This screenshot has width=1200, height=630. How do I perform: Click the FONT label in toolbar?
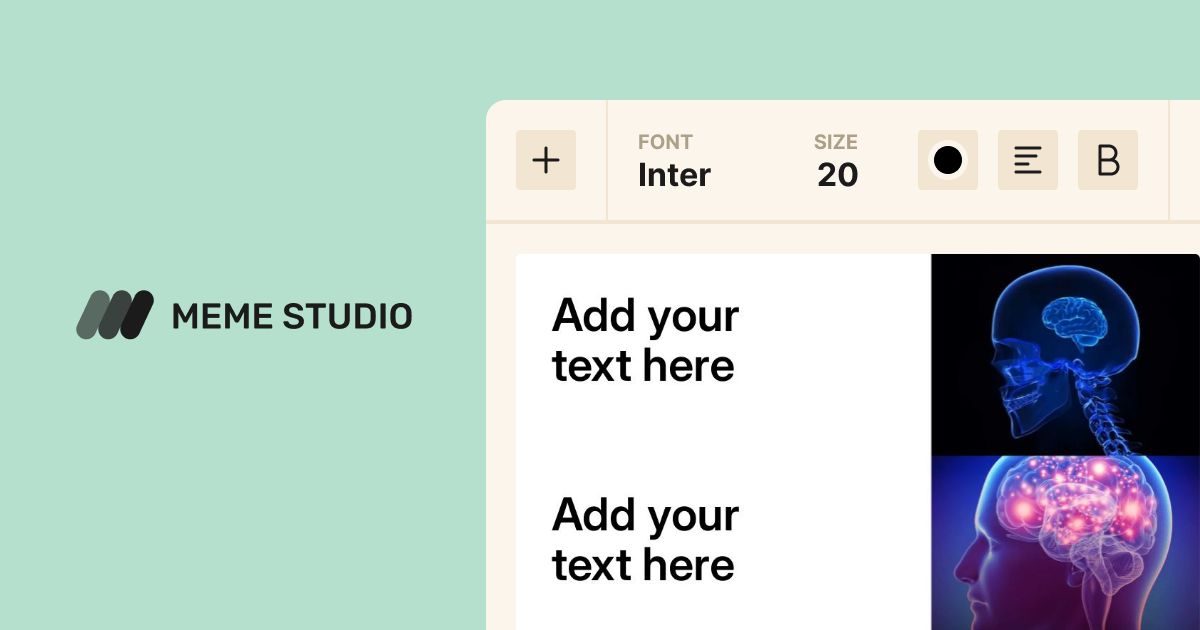coord(665,142)
